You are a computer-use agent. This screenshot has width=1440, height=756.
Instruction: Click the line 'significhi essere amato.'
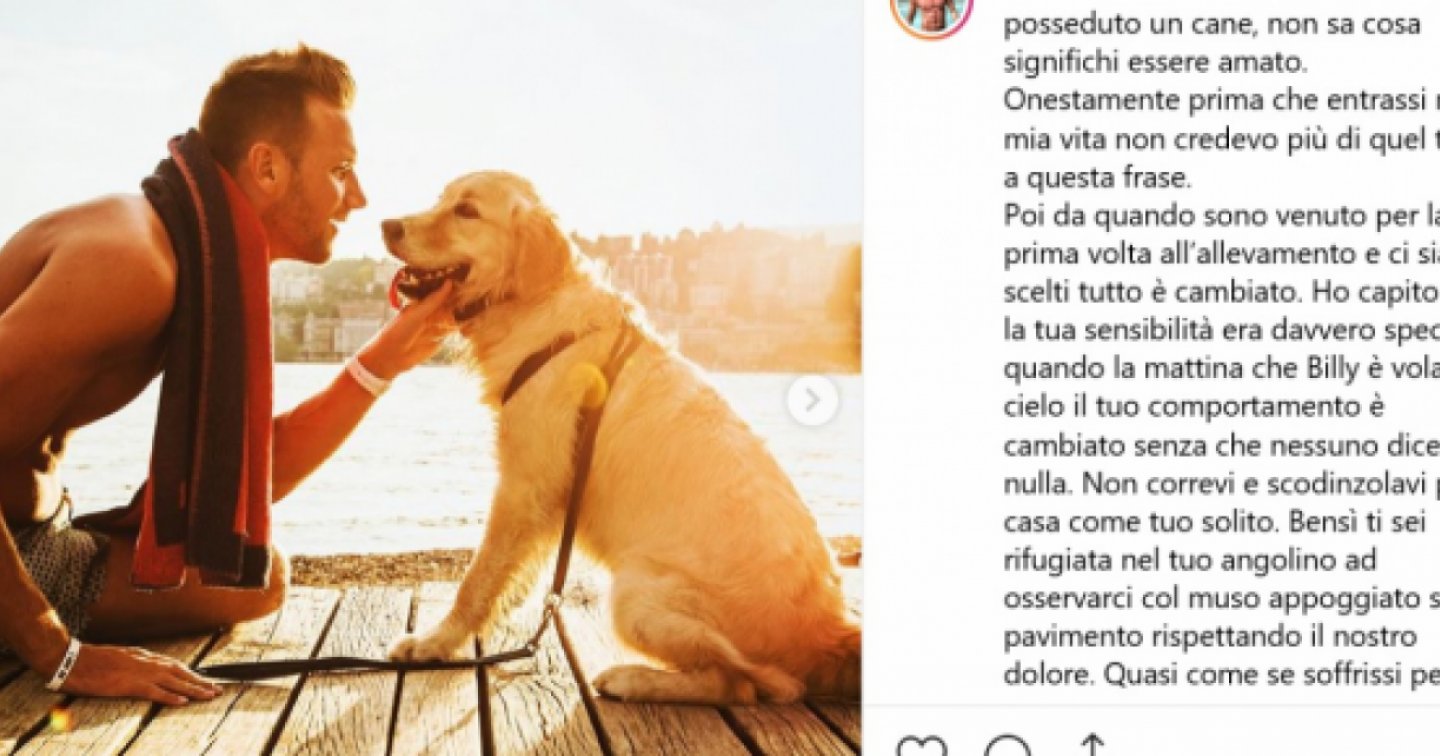coord(1155,64)
